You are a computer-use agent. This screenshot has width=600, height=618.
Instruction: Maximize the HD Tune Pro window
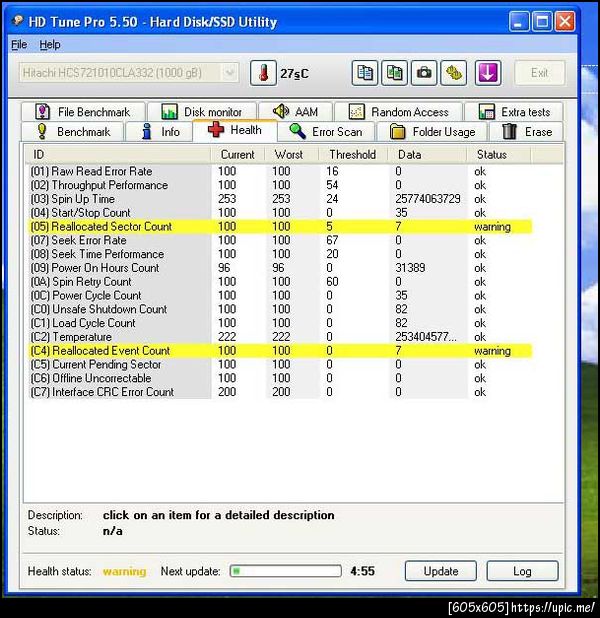click(x=542, y=21)
